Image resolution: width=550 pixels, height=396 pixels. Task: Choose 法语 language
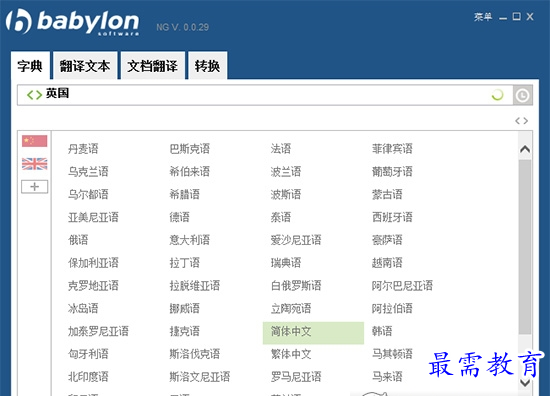pos(281,149)
